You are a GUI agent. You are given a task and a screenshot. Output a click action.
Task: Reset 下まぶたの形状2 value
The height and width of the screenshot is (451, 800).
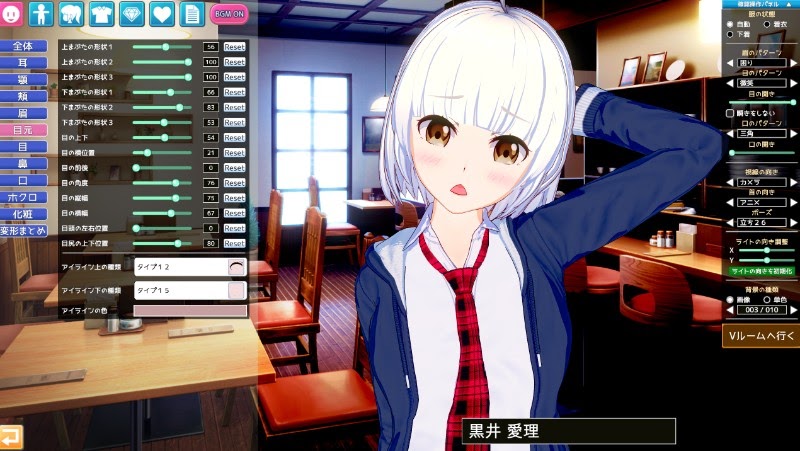(235, 108)
